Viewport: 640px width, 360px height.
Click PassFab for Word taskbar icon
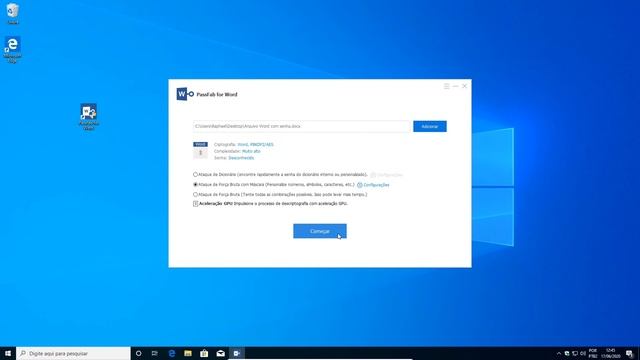237,353
